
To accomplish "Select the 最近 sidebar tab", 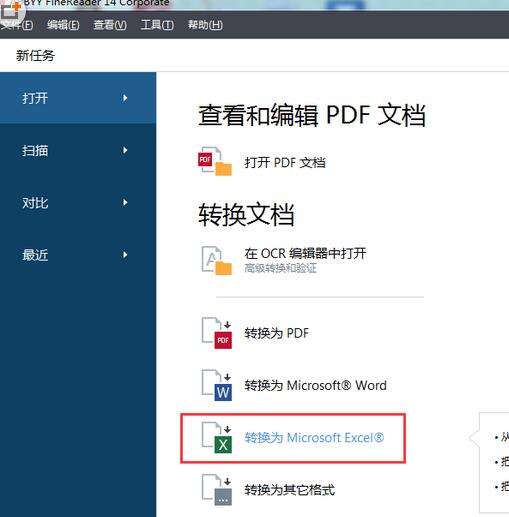I will (78, 255).
